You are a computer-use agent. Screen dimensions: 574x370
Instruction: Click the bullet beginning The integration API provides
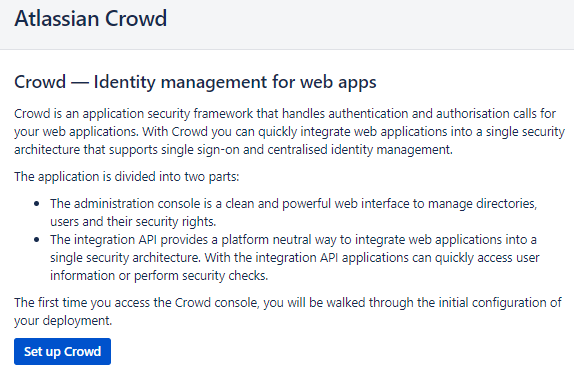[x=295, y=257]
